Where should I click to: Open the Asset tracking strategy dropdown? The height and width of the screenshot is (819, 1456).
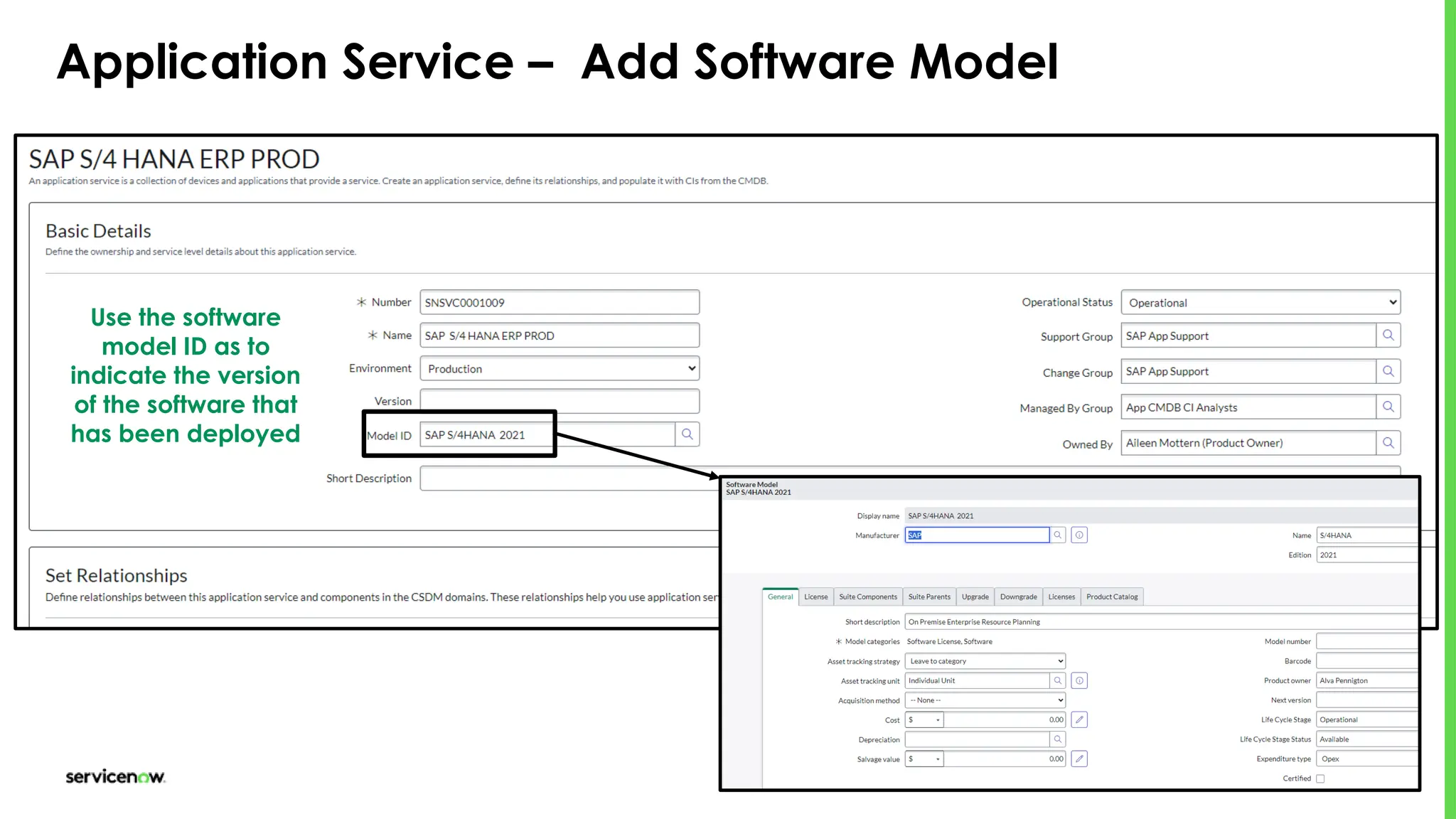pos(985,661)
